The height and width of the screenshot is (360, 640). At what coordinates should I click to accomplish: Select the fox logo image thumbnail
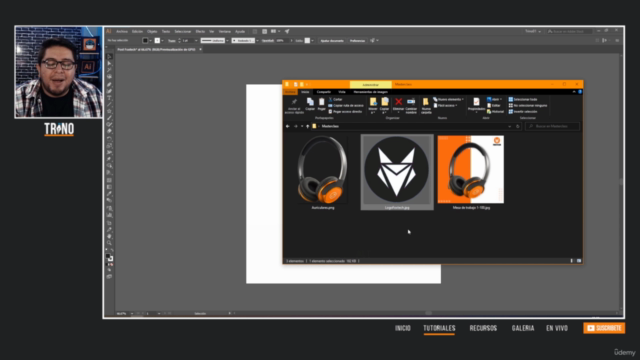click(x=397, y=170)
